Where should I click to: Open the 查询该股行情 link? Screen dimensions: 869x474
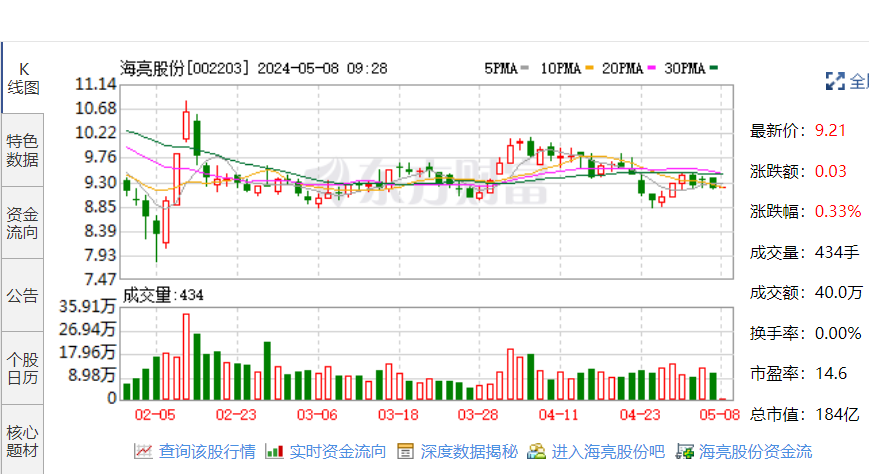[x=207, y=451]
